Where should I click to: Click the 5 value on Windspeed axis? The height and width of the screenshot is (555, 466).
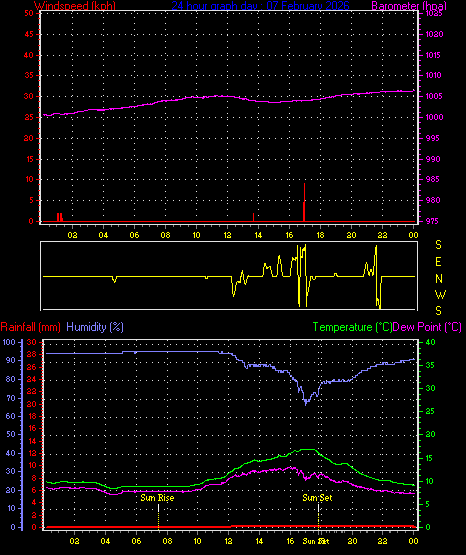(31, 200)
